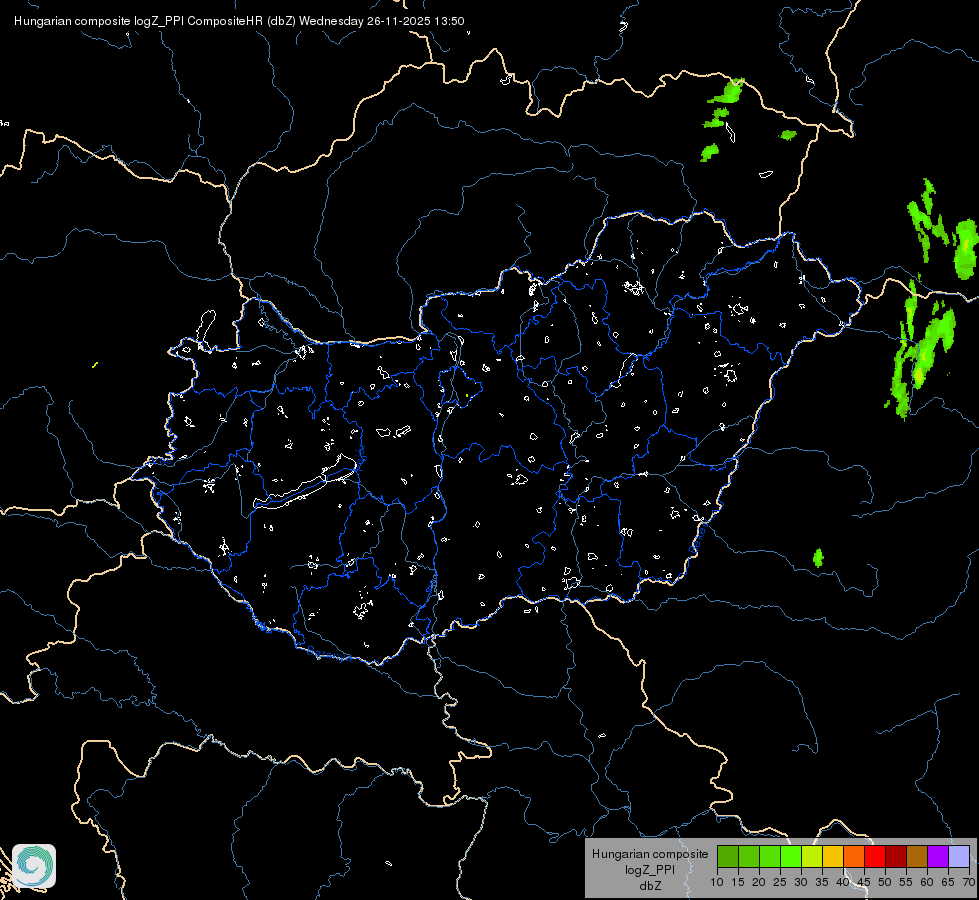Select the 60–65 dBZ purple swatch
The image size is (979, 900).
pos(938,856)
